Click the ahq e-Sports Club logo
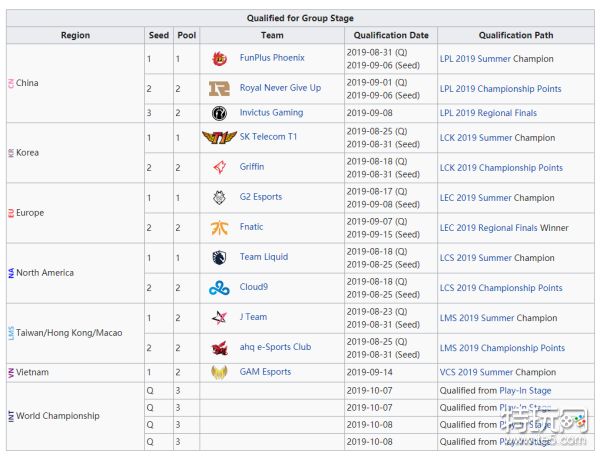 219,347
